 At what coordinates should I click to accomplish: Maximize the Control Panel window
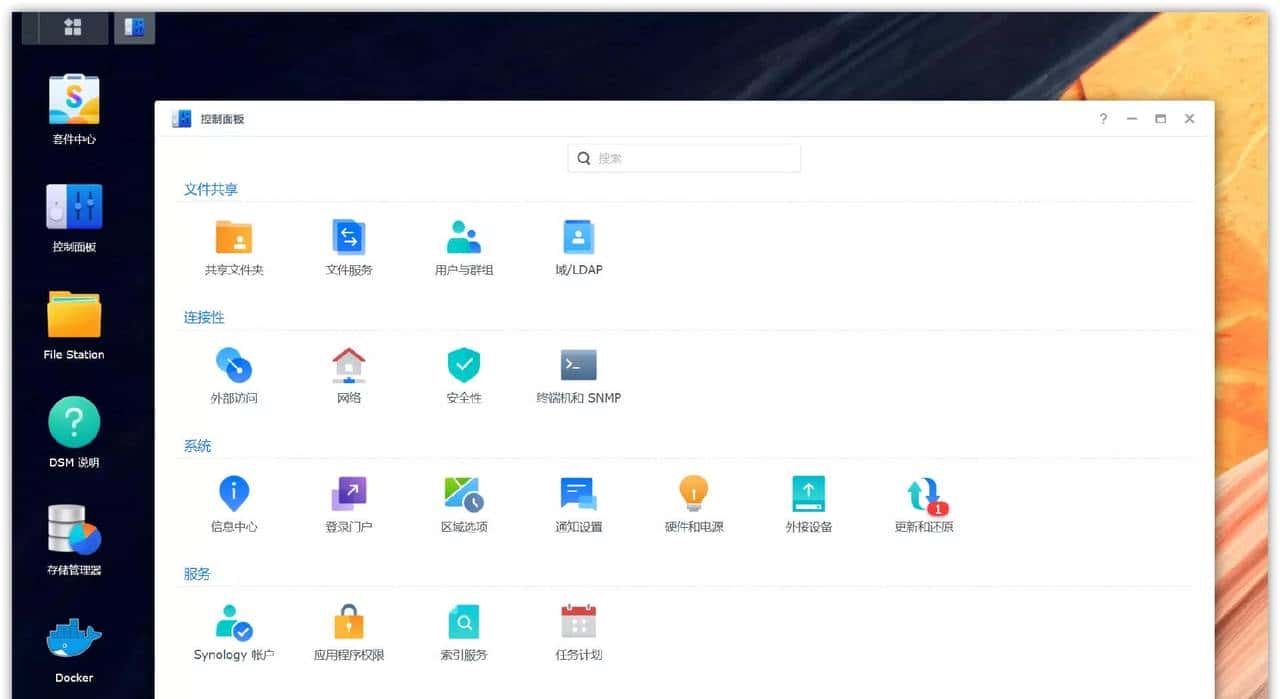point(1160,119)
